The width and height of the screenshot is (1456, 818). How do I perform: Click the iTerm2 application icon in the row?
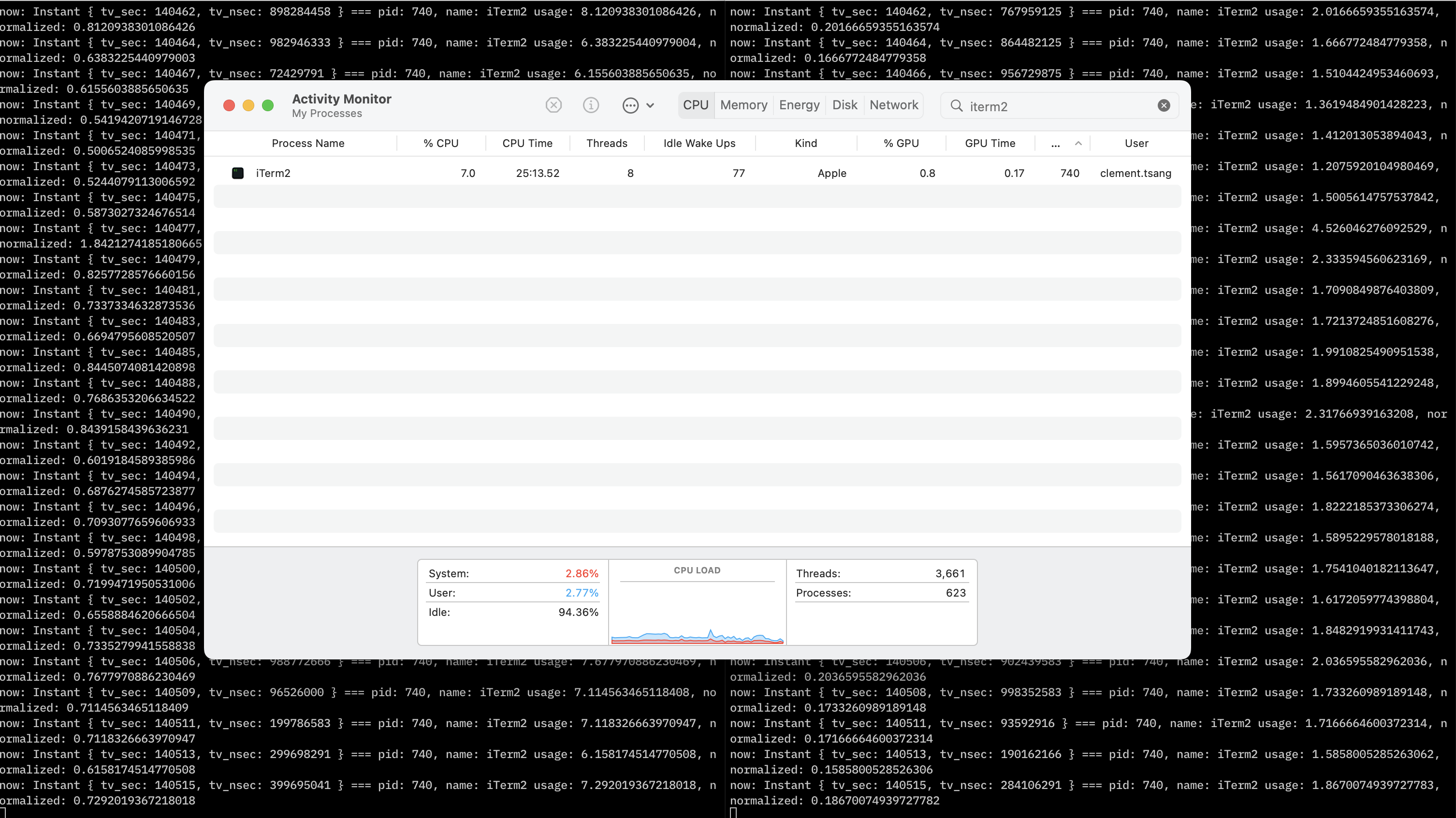(237, 173)
